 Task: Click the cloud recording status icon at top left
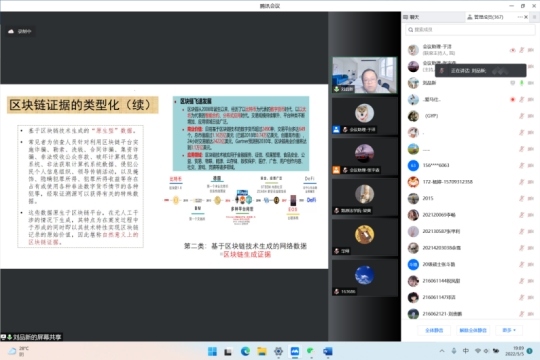11,31
